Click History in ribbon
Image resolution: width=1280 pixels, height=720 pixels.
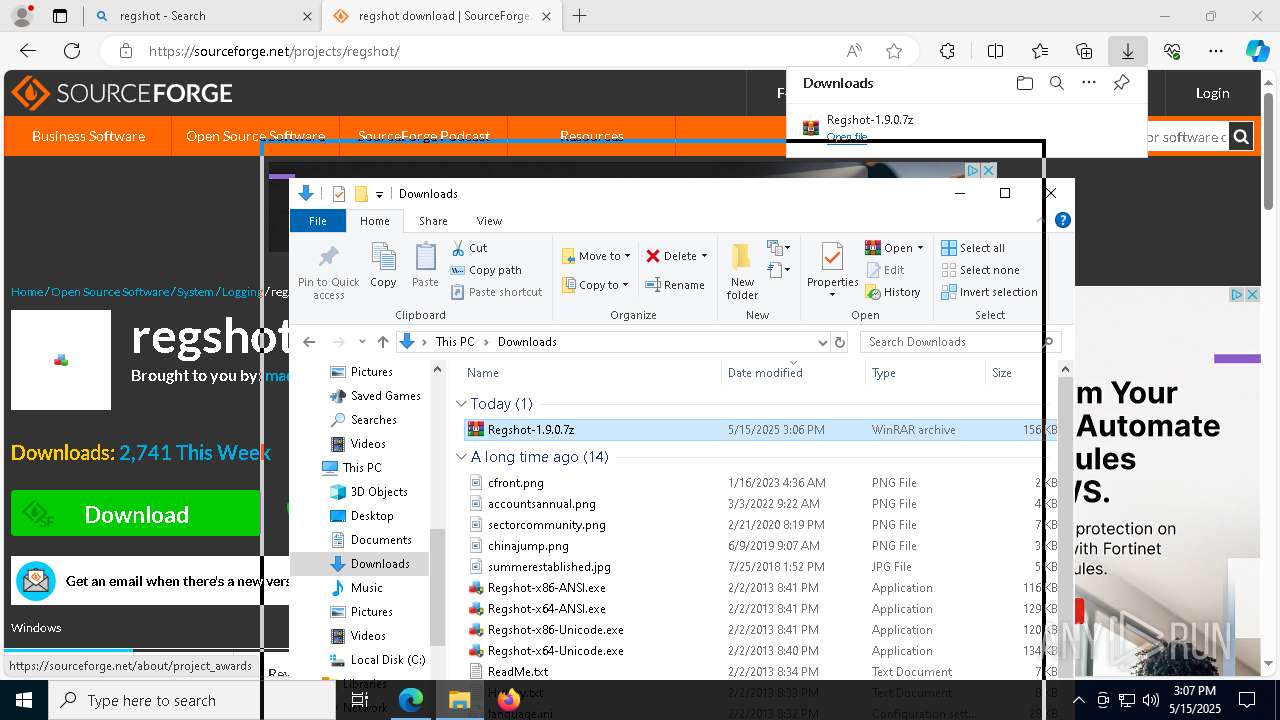click(893, 292)
